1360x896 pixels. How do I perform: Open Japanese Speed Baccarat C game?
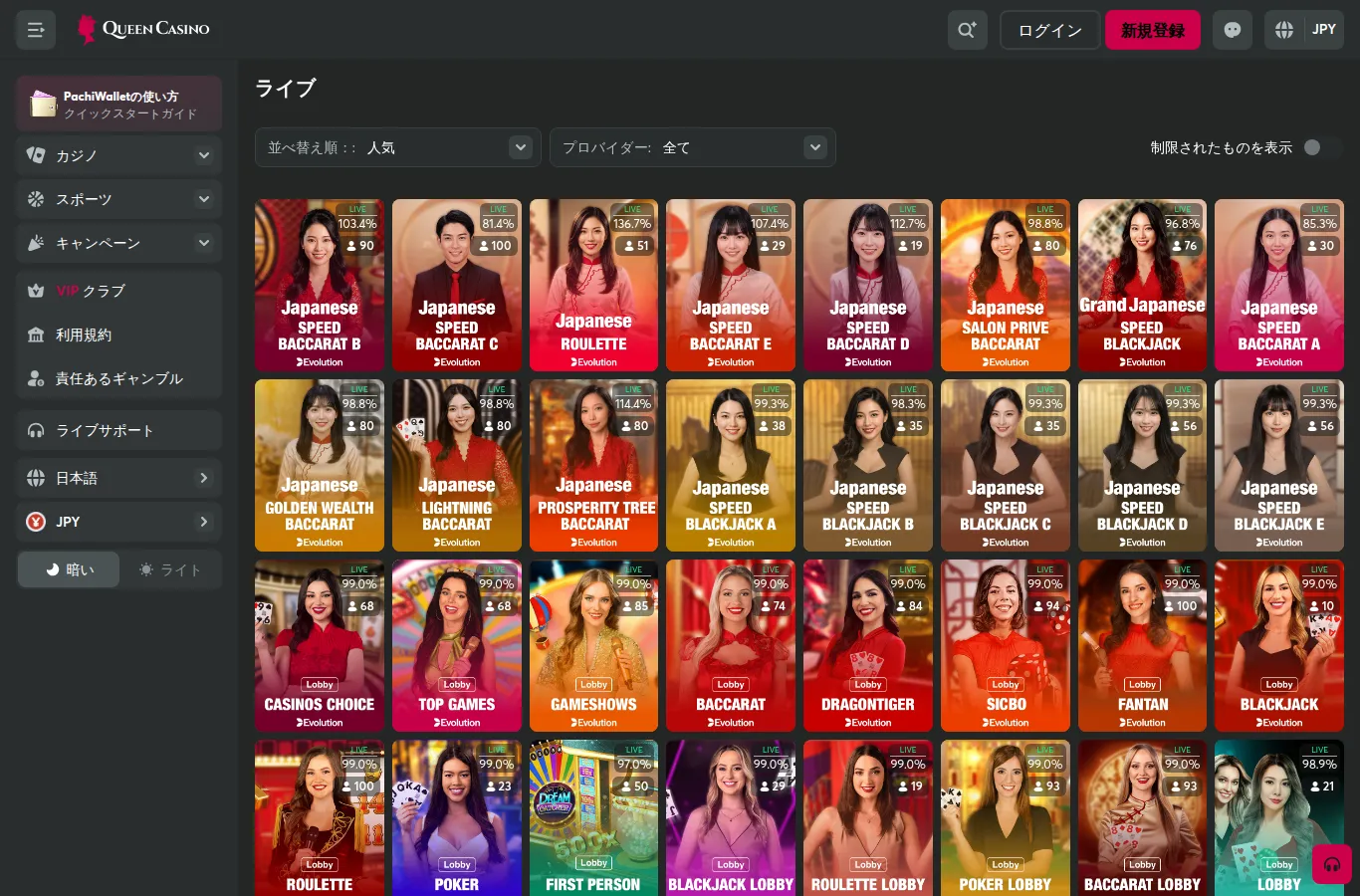pos(457,285)
